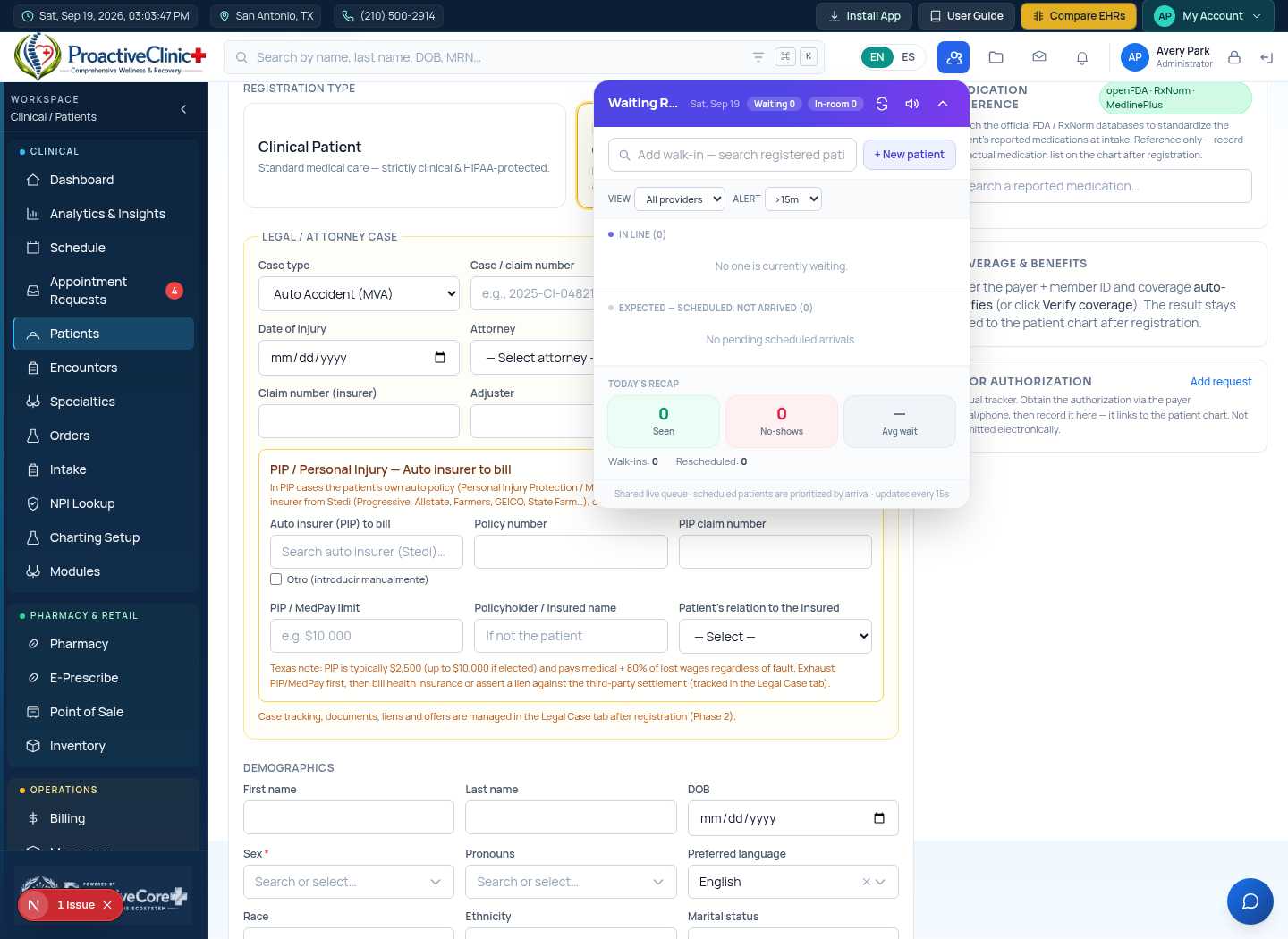Click the PIP / MedPay limit field

coord(367,637)
